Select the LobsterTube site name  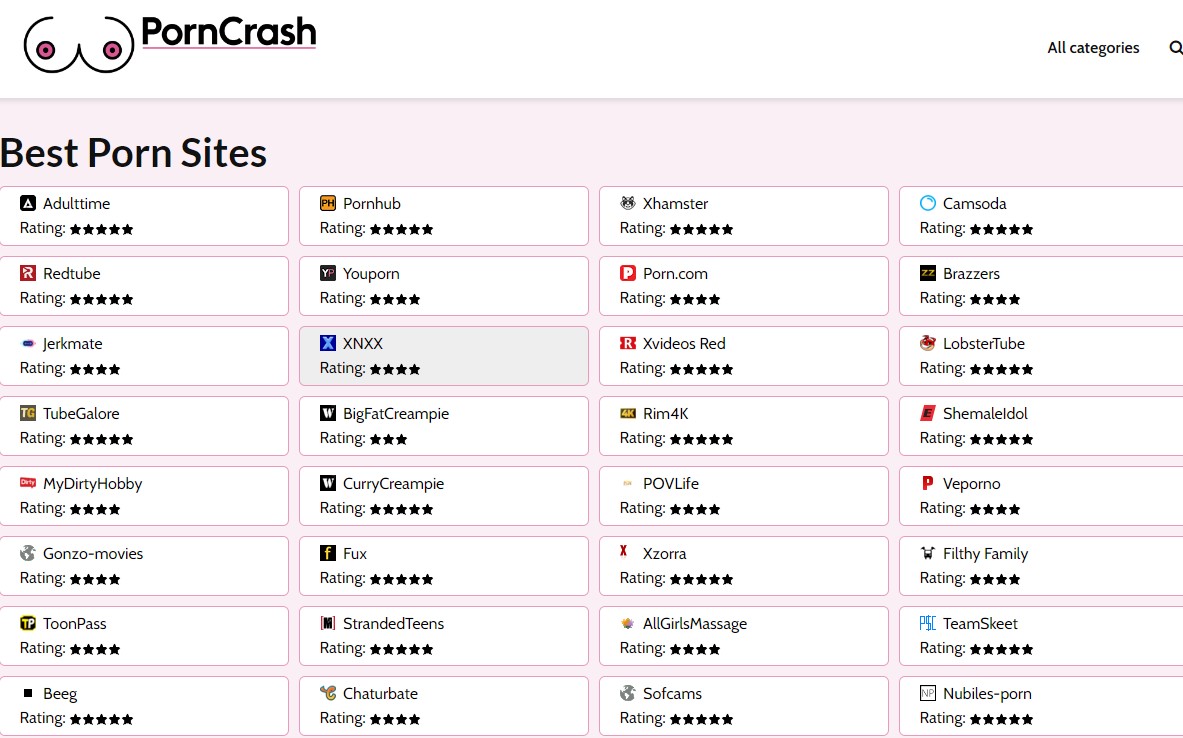[x=984, y=343]
